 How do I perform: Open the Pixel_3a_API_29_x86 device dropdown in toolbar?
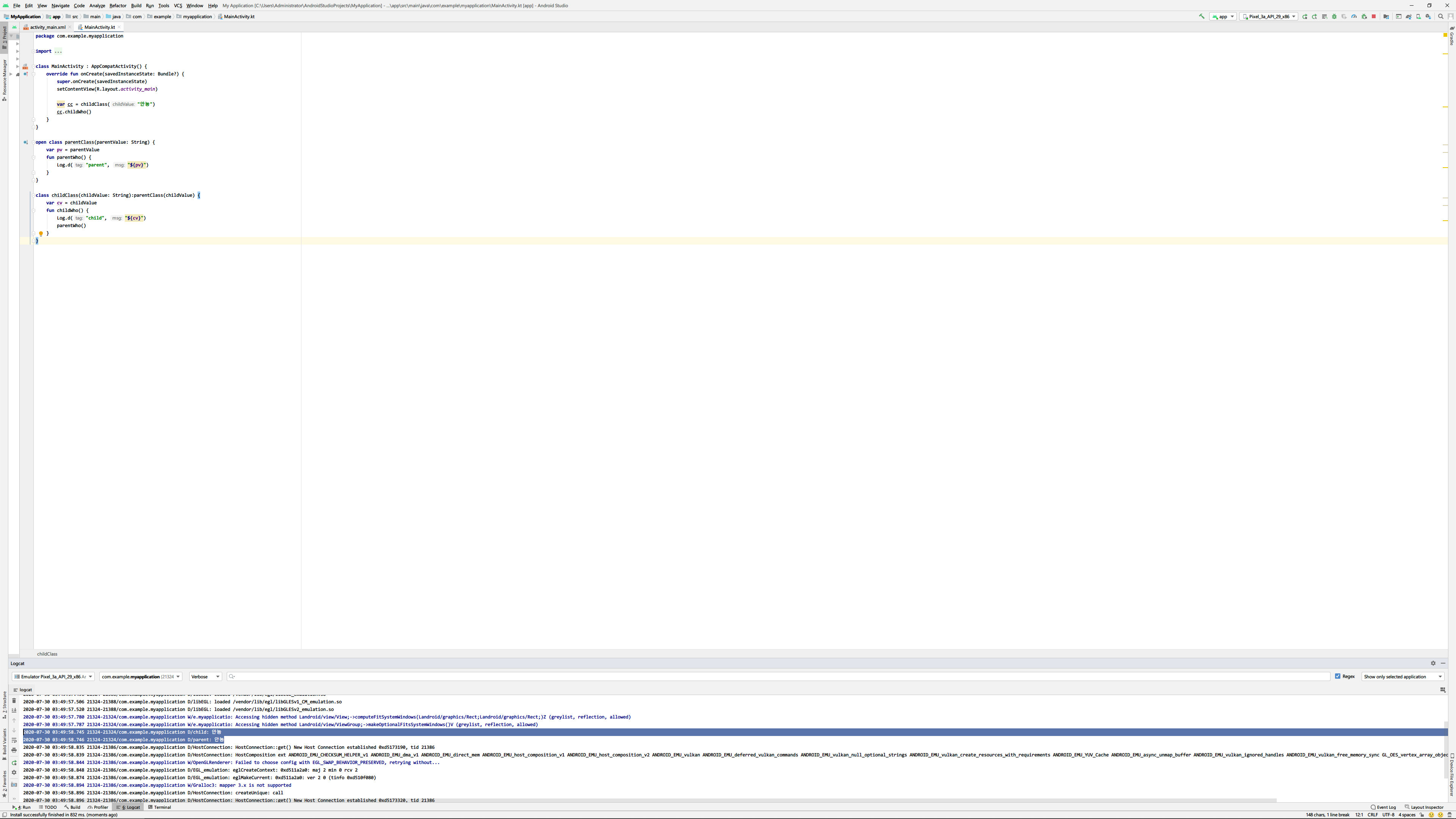coord(1268,16)
